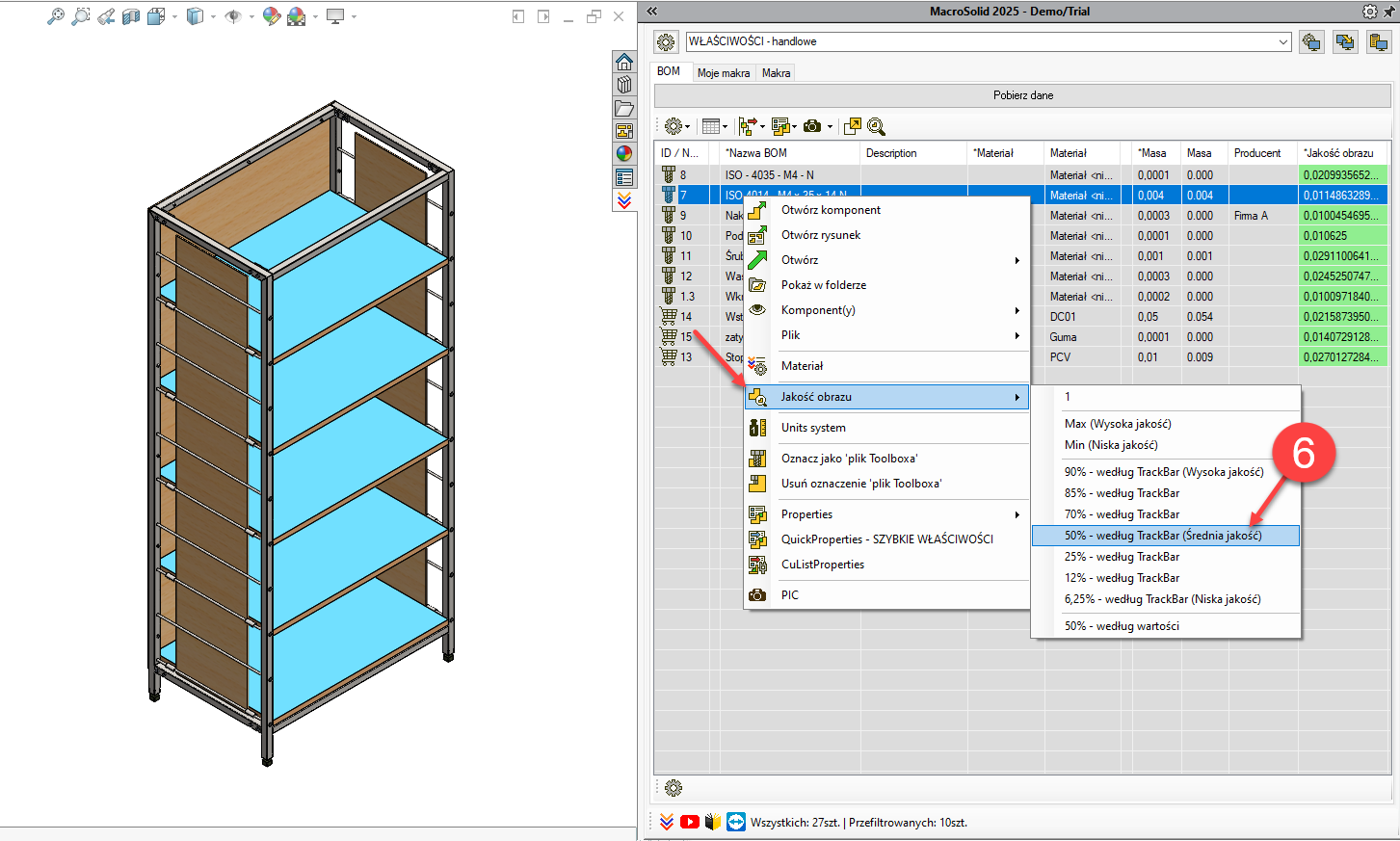
Task: Click the export window arrow icon in BOM toolbar
Action: pyautogui.click(x=852, y=126)
